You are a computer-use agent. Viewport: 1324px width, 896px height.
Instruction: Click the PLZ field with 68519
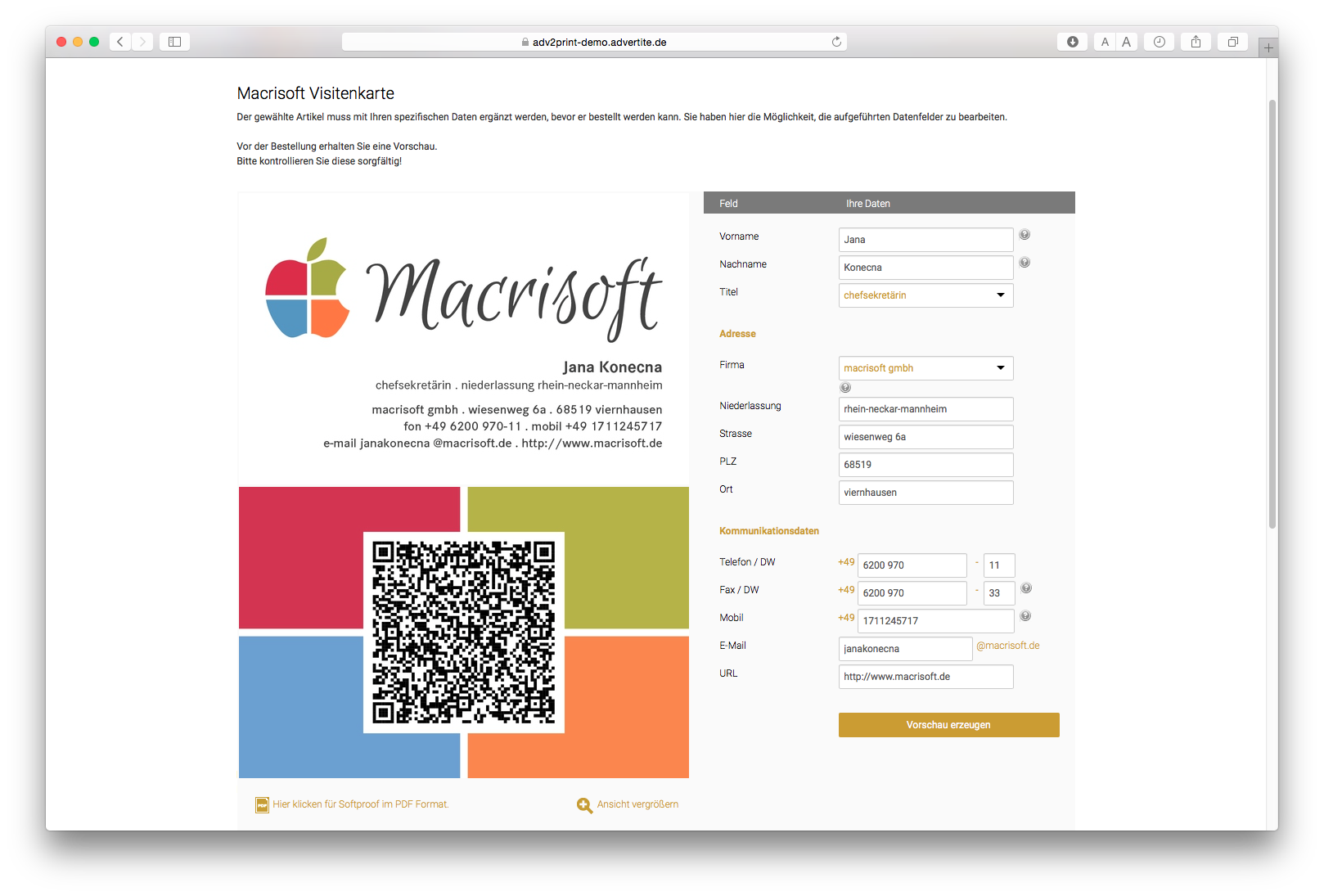click(925, 465)
